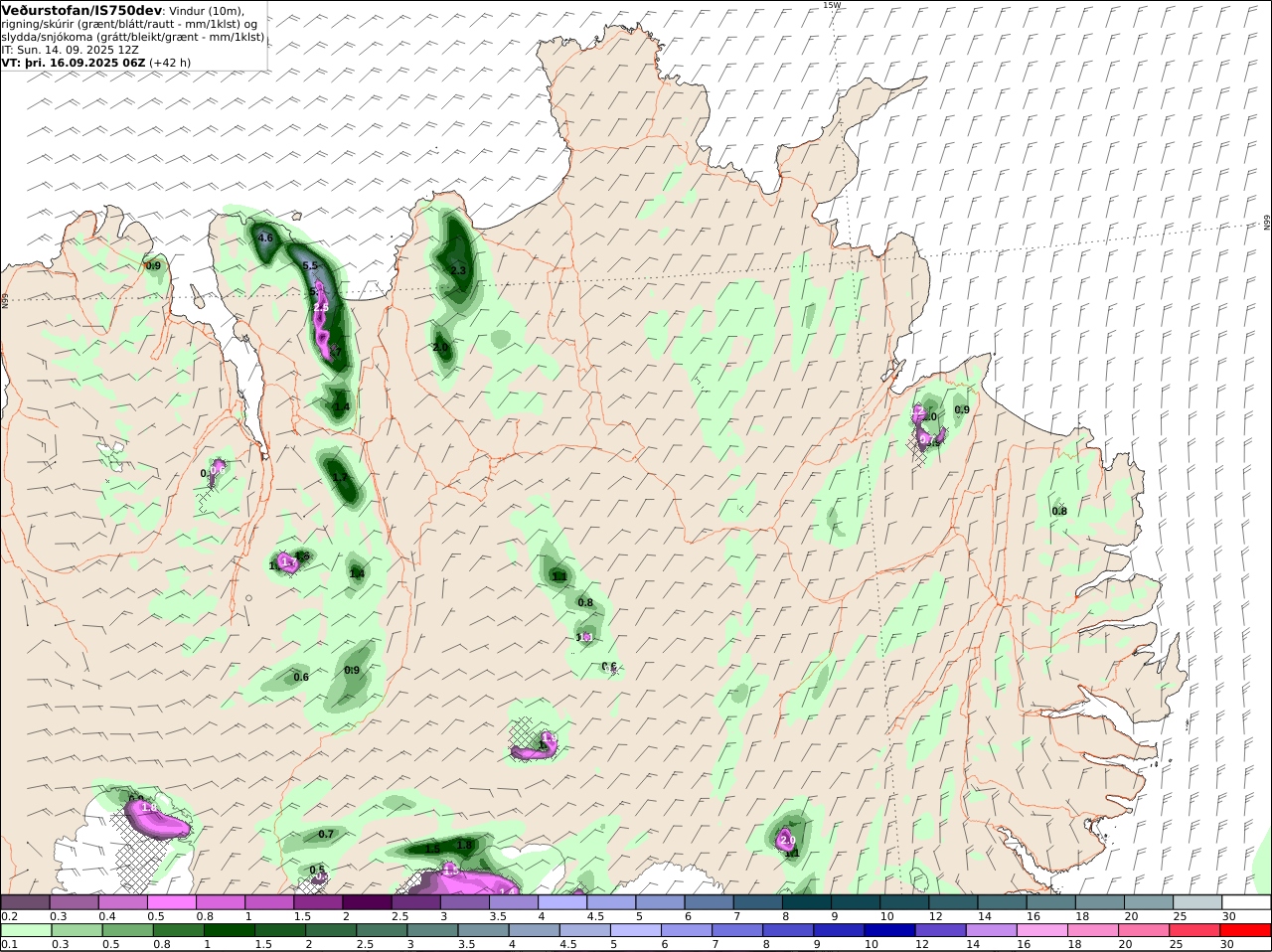This screenshot has width=1272, height=952.
Task: Click the 'IT: Sun. 14. 09. 2025 12Z' line
Action: 71,49
